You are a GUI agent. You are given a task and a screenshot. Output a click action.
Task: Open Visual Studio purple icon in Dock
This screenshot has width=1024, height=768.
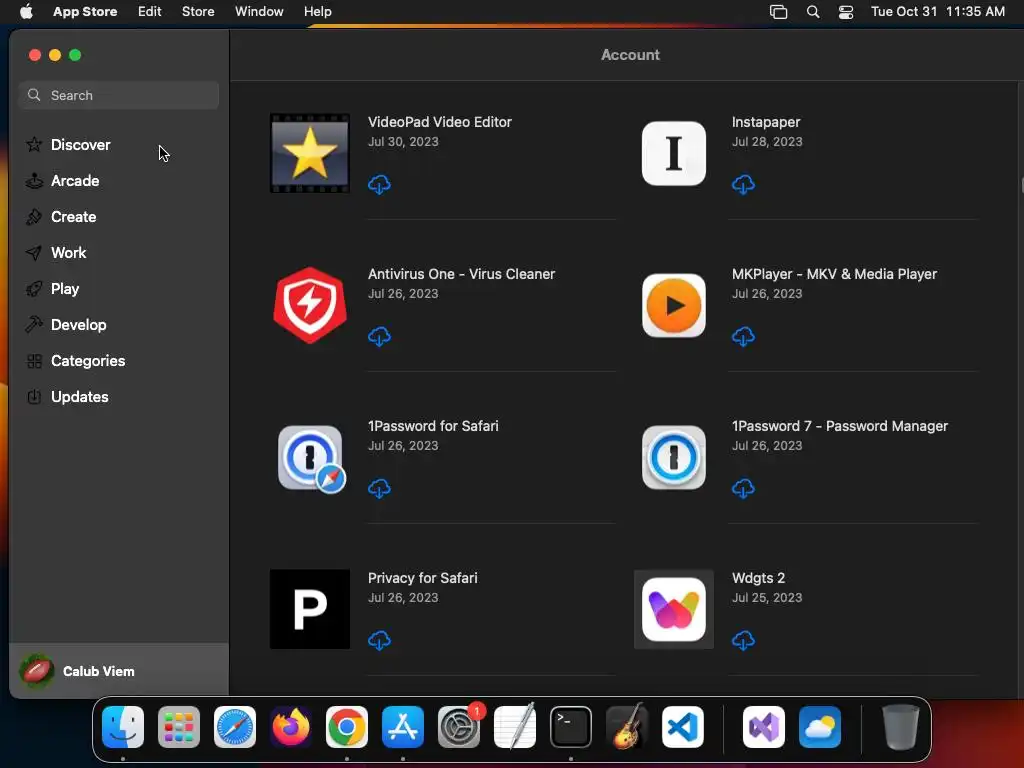763,727
